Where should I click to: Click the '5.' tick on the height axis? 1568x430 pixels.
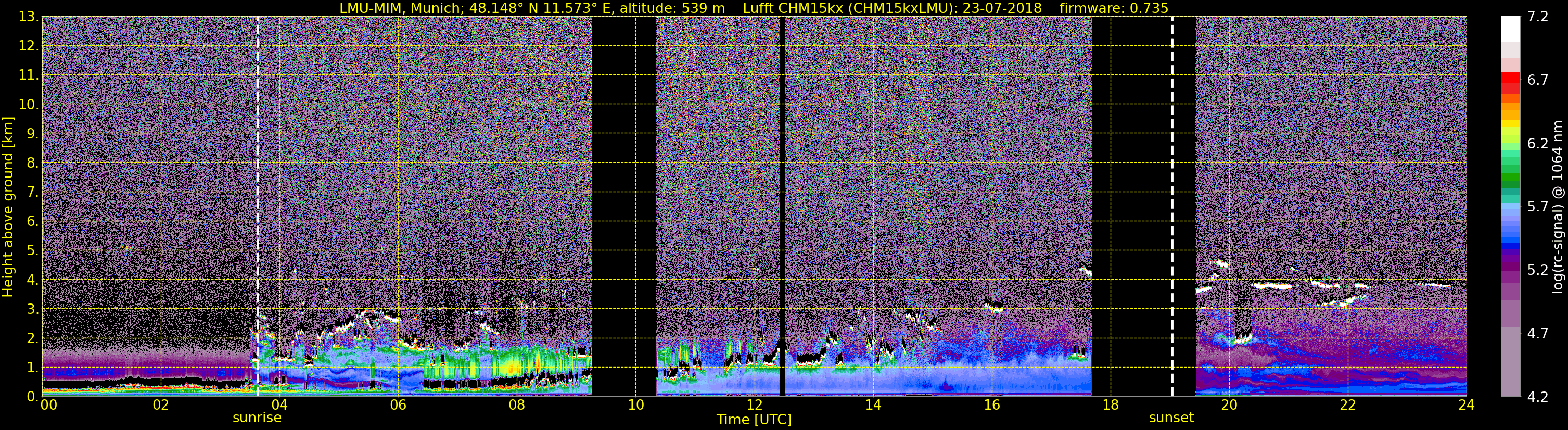tap(32, 251)
